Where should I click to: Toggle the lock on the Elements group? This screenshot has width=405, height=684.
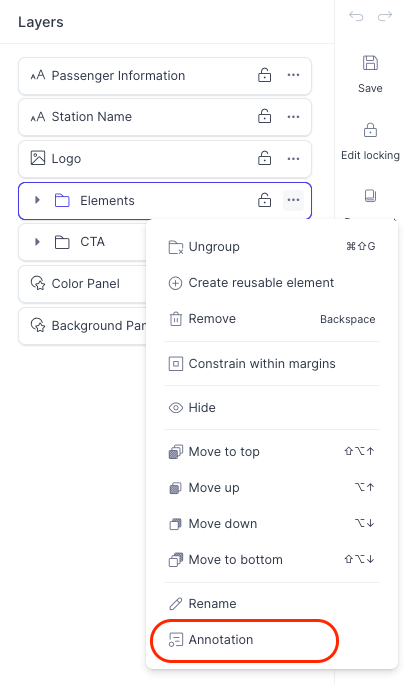[x=264, y=200]
